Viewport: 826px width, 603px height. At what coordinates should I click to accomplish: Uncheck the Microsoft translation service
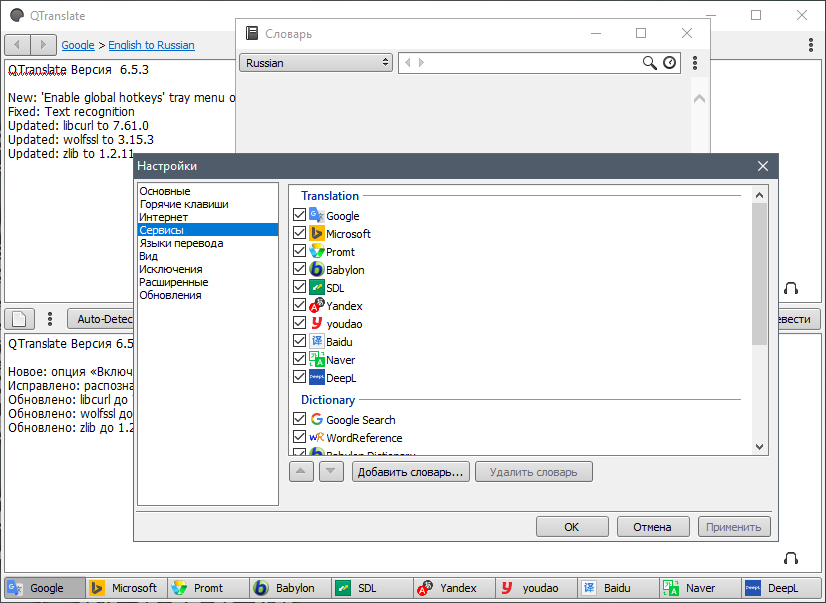coord(299,233)
